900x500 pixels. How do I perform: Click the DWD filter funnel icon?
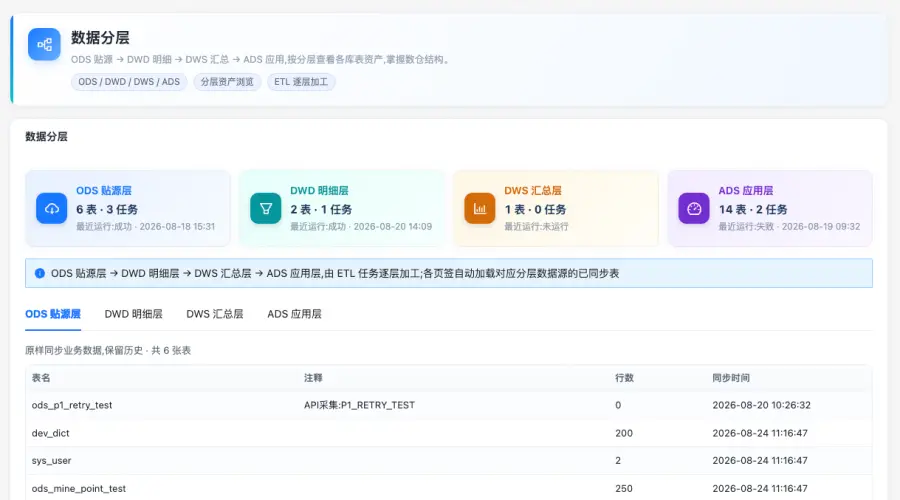266,208
